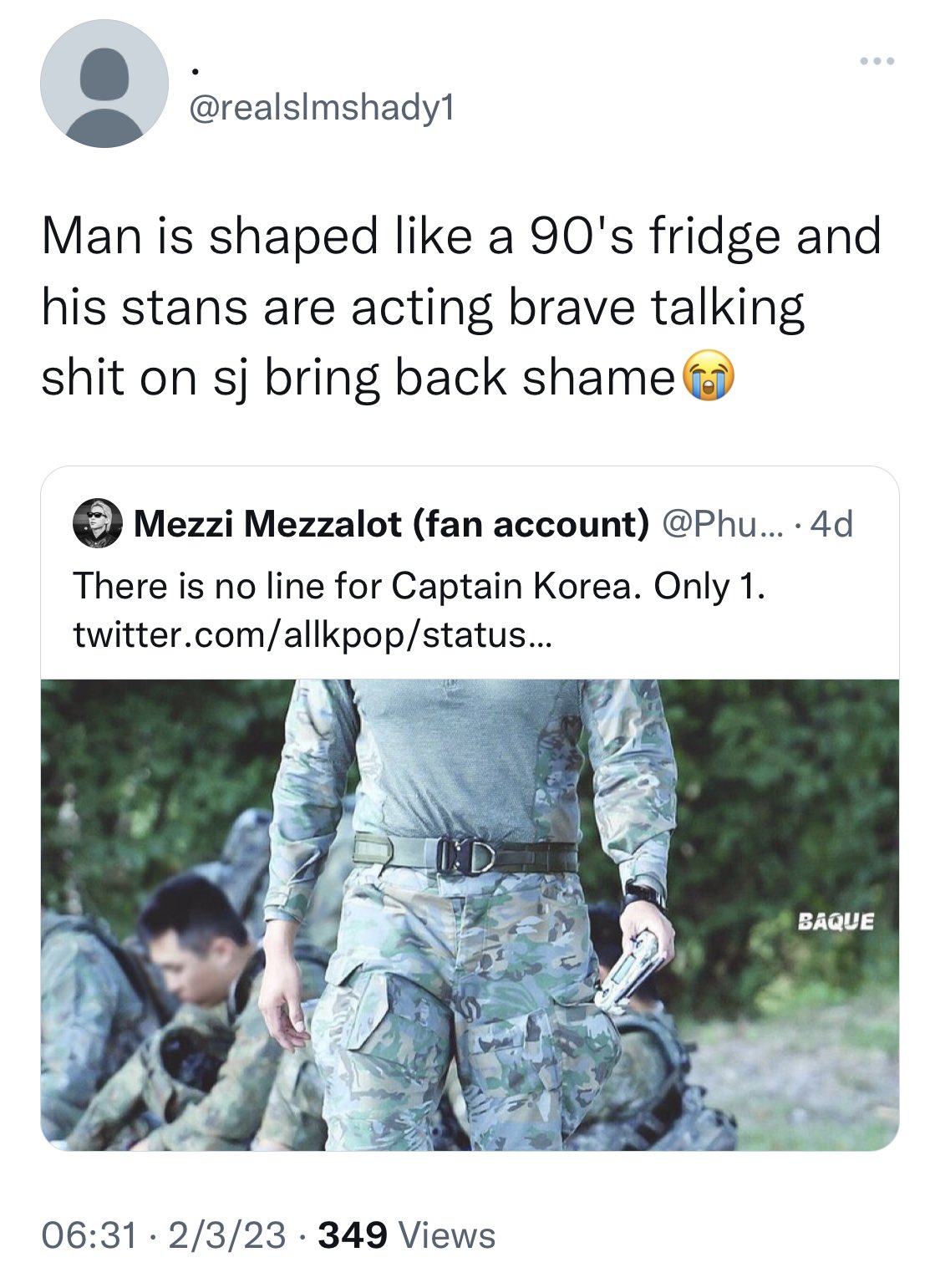Open Mezzi Mezzalot's small profile picture

click(98, 524)
